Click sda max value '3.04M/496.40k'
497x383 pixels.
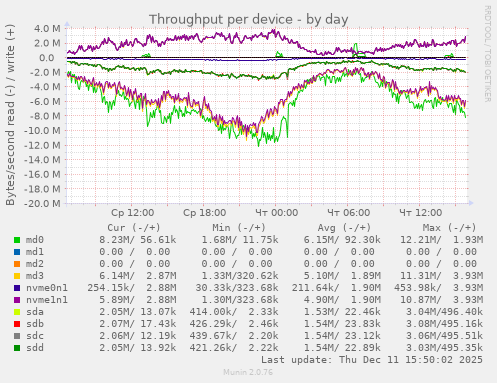(444, 312)
